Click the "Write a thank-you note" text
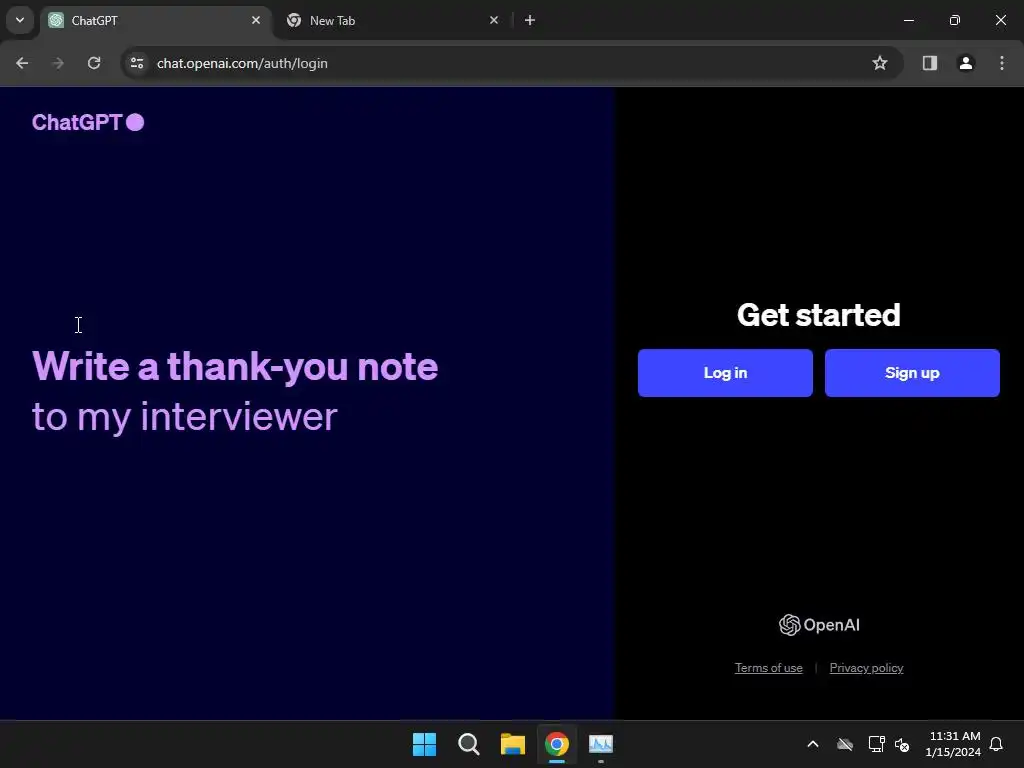This screenshot has width=1024, height=768. pyautogui.click(x=235, y=366)
